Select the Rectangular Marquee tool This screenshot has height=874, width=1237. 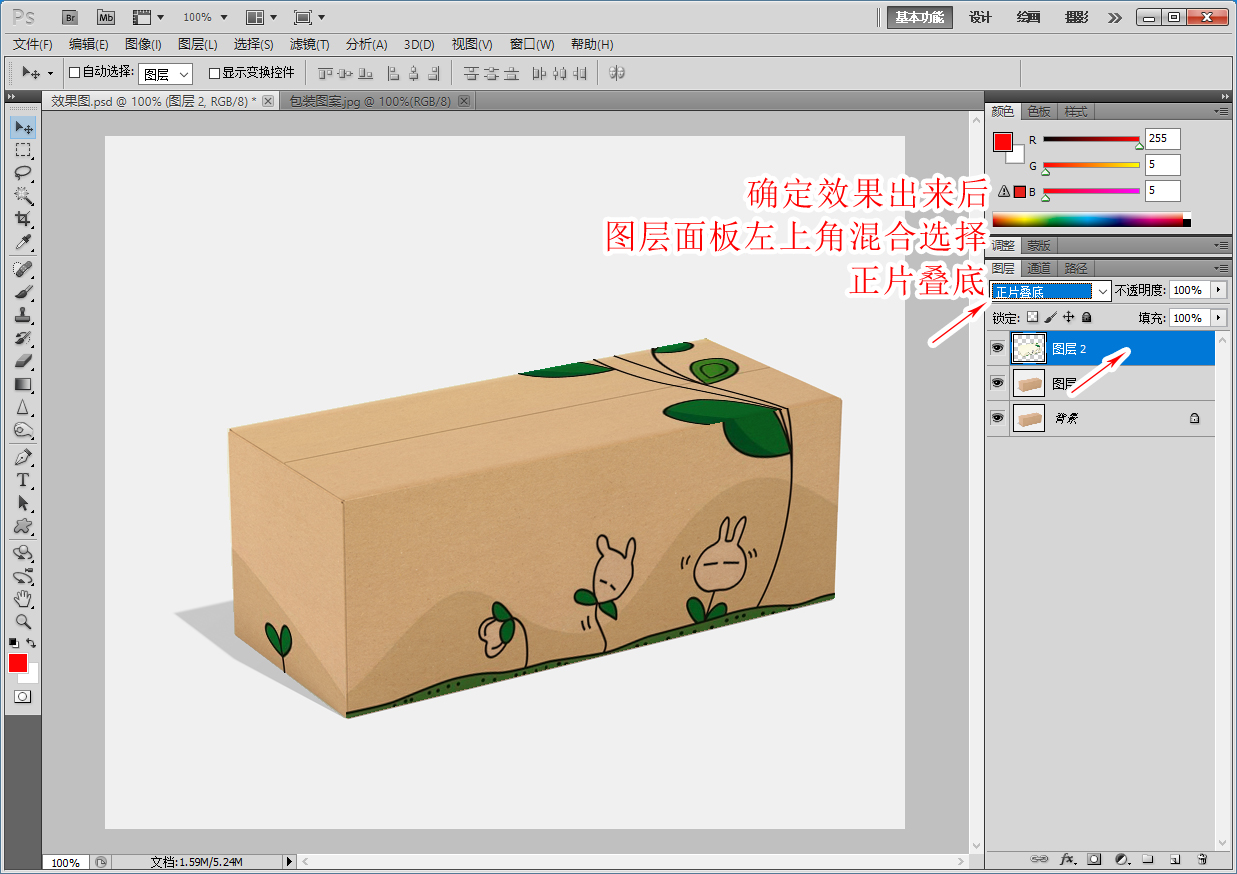pos(22,150)
